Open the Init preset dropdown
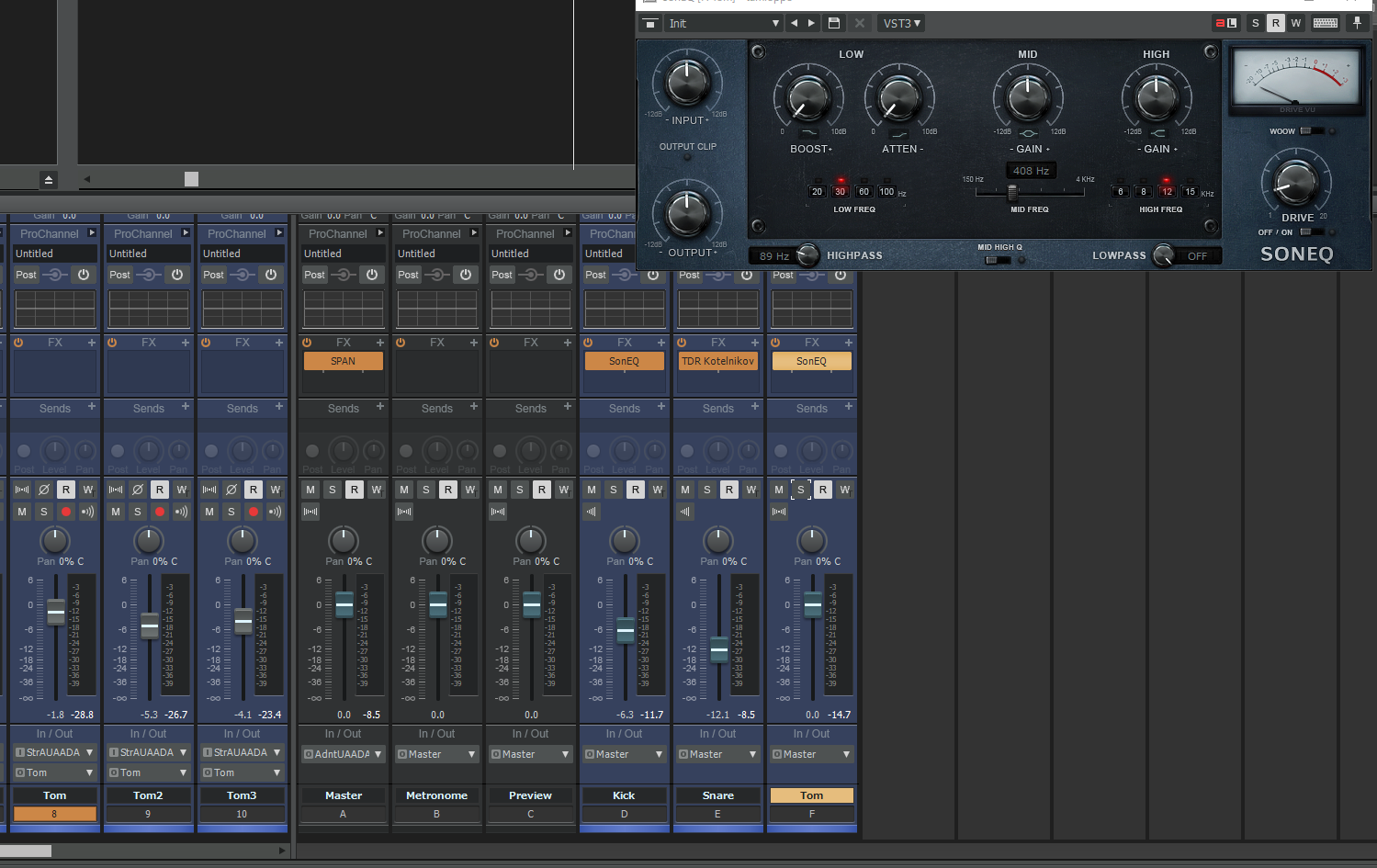The image size is (1377, 868). point(724,23)
